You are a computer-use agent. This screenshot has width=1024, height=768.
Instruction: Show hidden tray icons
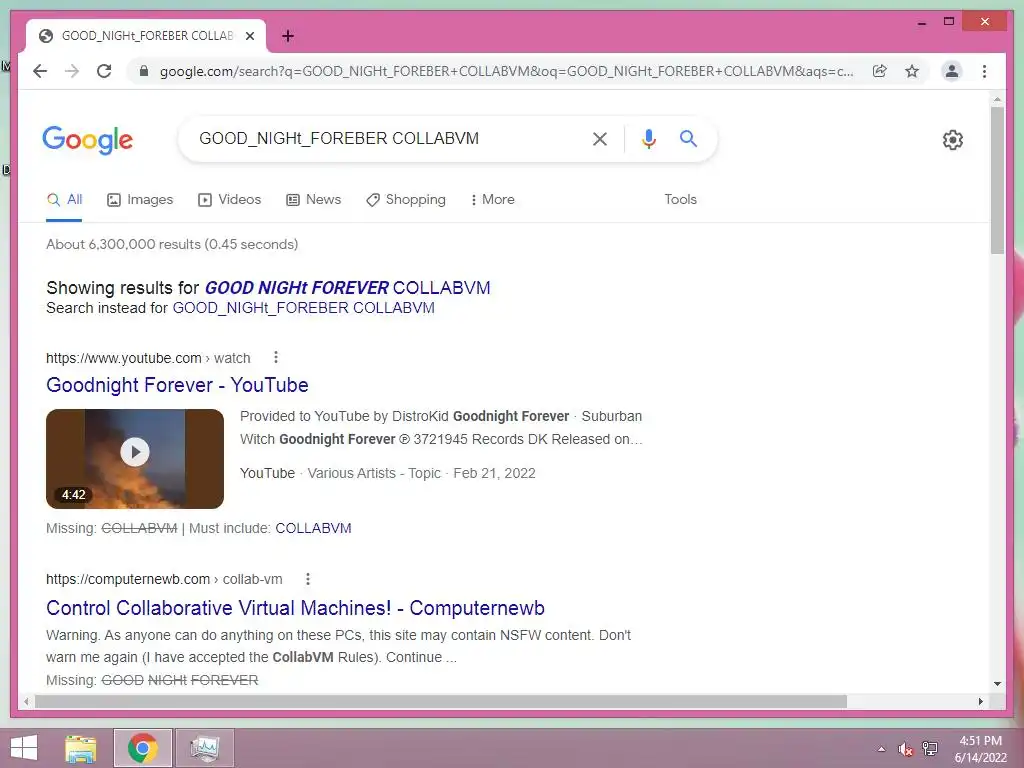(x=882, y=749)
